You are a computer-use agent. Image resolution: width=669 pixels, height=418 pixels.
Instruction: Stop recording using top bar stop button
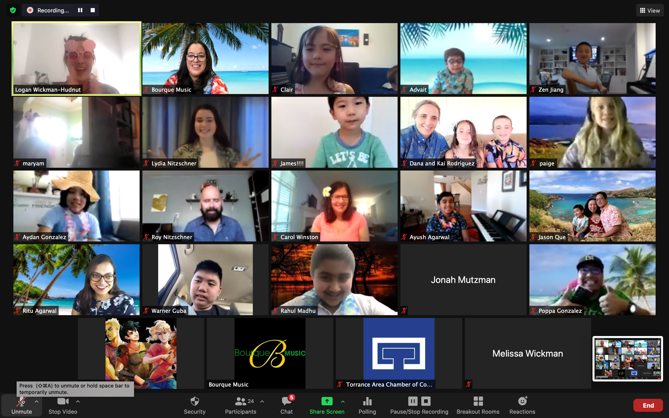(93, 10)
